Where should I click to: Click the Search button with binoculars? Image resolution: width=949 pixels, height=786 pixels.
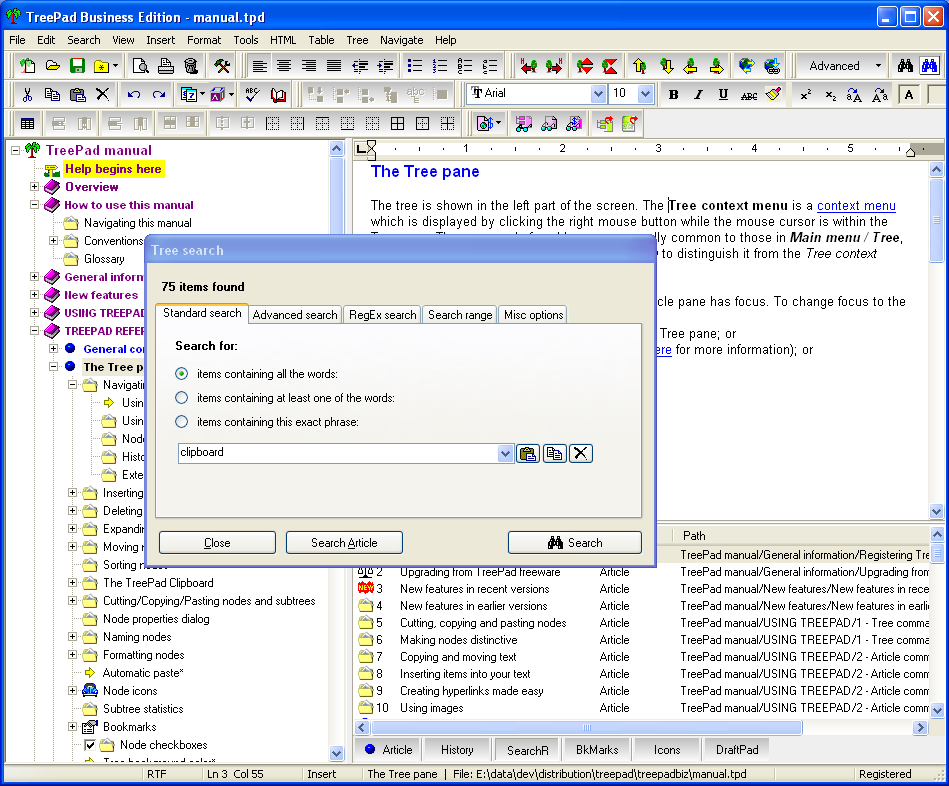point(574,543)
